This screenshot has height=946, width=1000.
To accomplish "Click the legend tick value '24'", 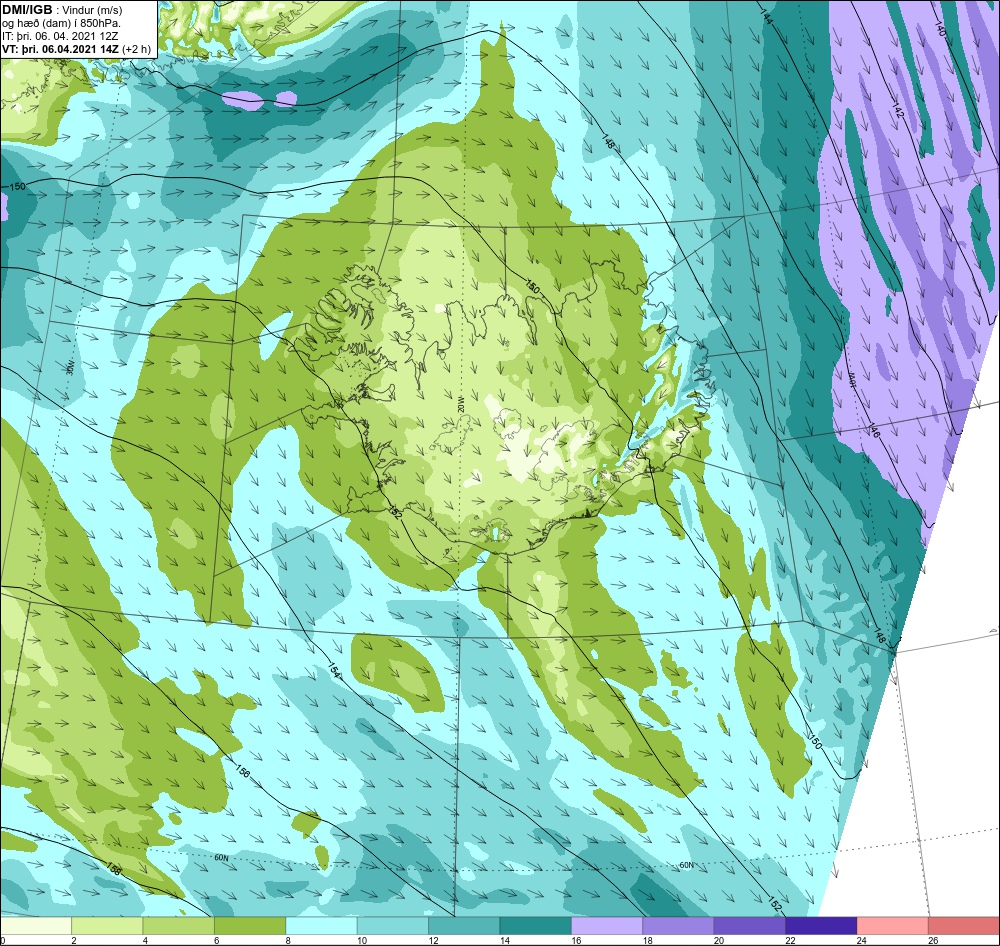I will [x=862, y=940].
